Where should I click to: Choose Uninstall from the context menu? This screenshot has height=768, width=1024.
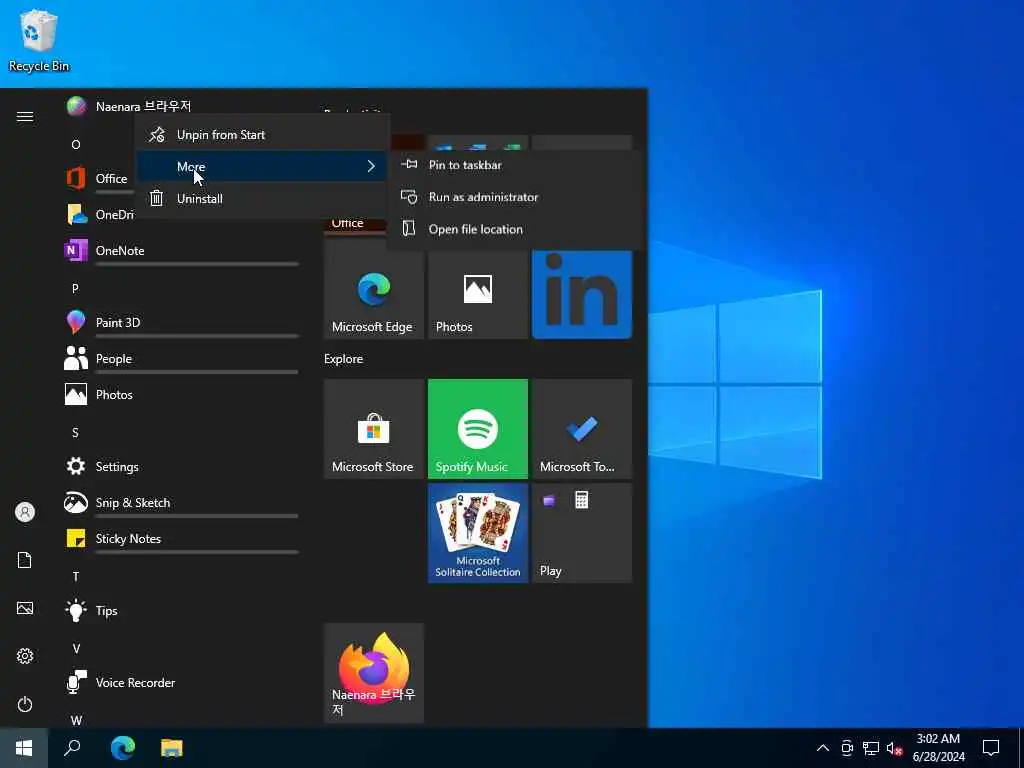click(x=262, y=199)
